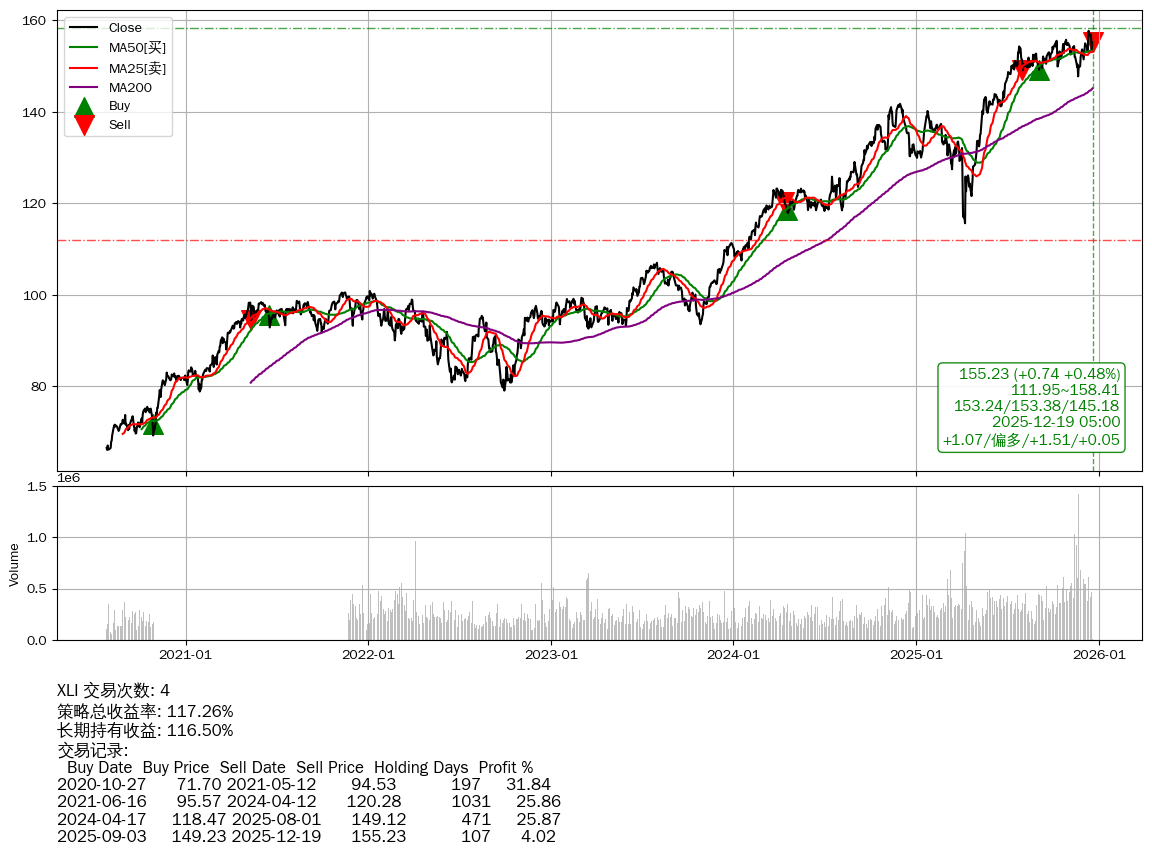Select the MA50[买] legend entry
Screen dimensions: 1152x855
136,47
